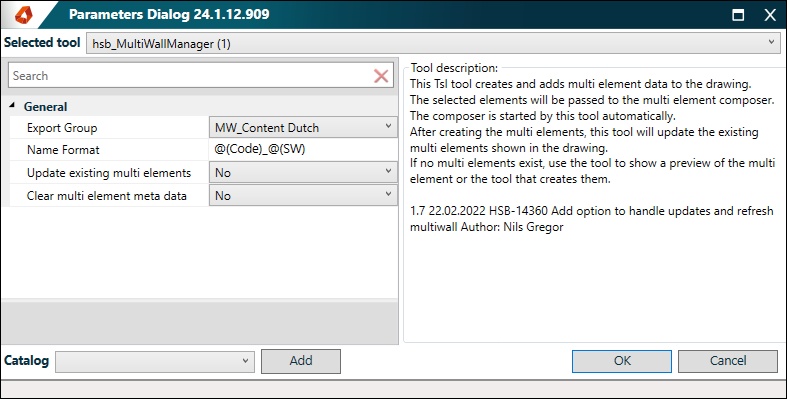Edit the Name Format value field
Image resolution: width=787 pixels, height=399 pixels.
[x=303, y=150]
